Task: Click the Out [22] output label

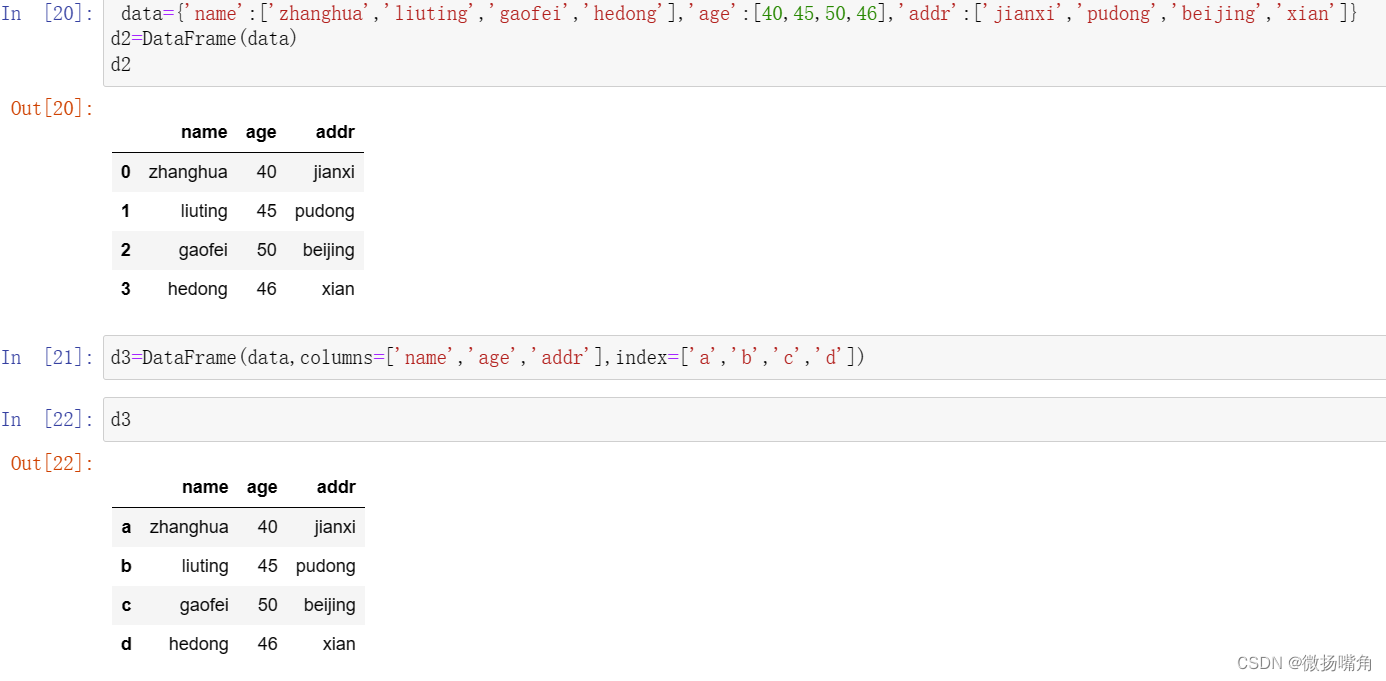Action: (51, 463)
